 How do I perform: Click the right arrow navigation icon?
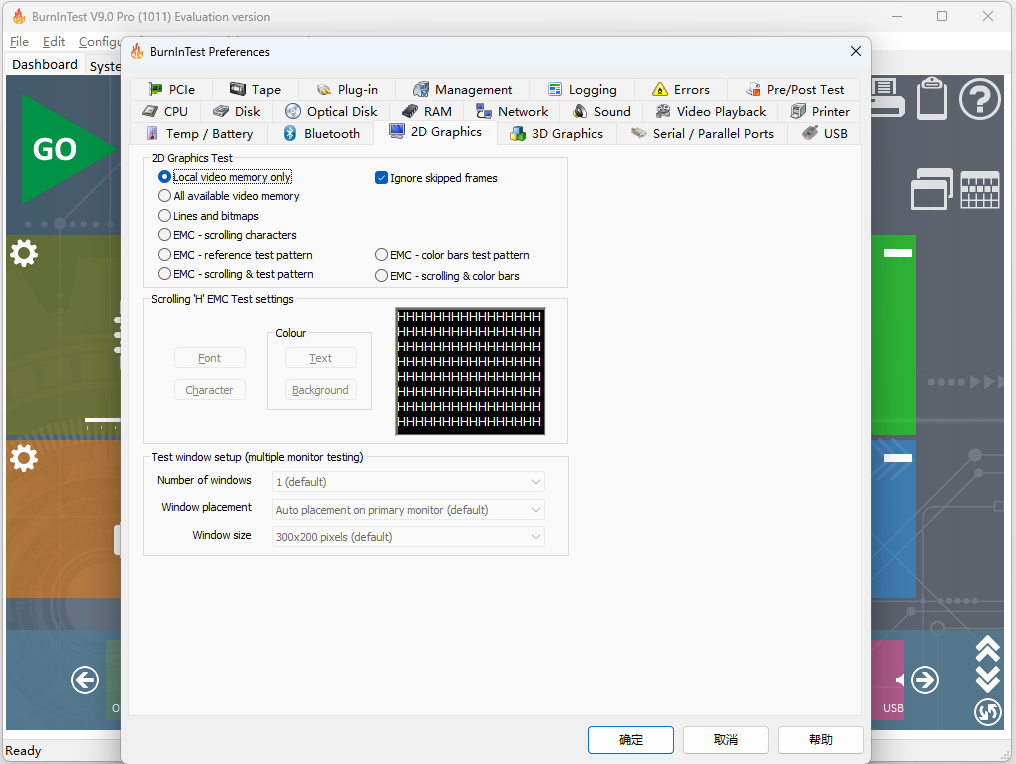click(925, 680)
